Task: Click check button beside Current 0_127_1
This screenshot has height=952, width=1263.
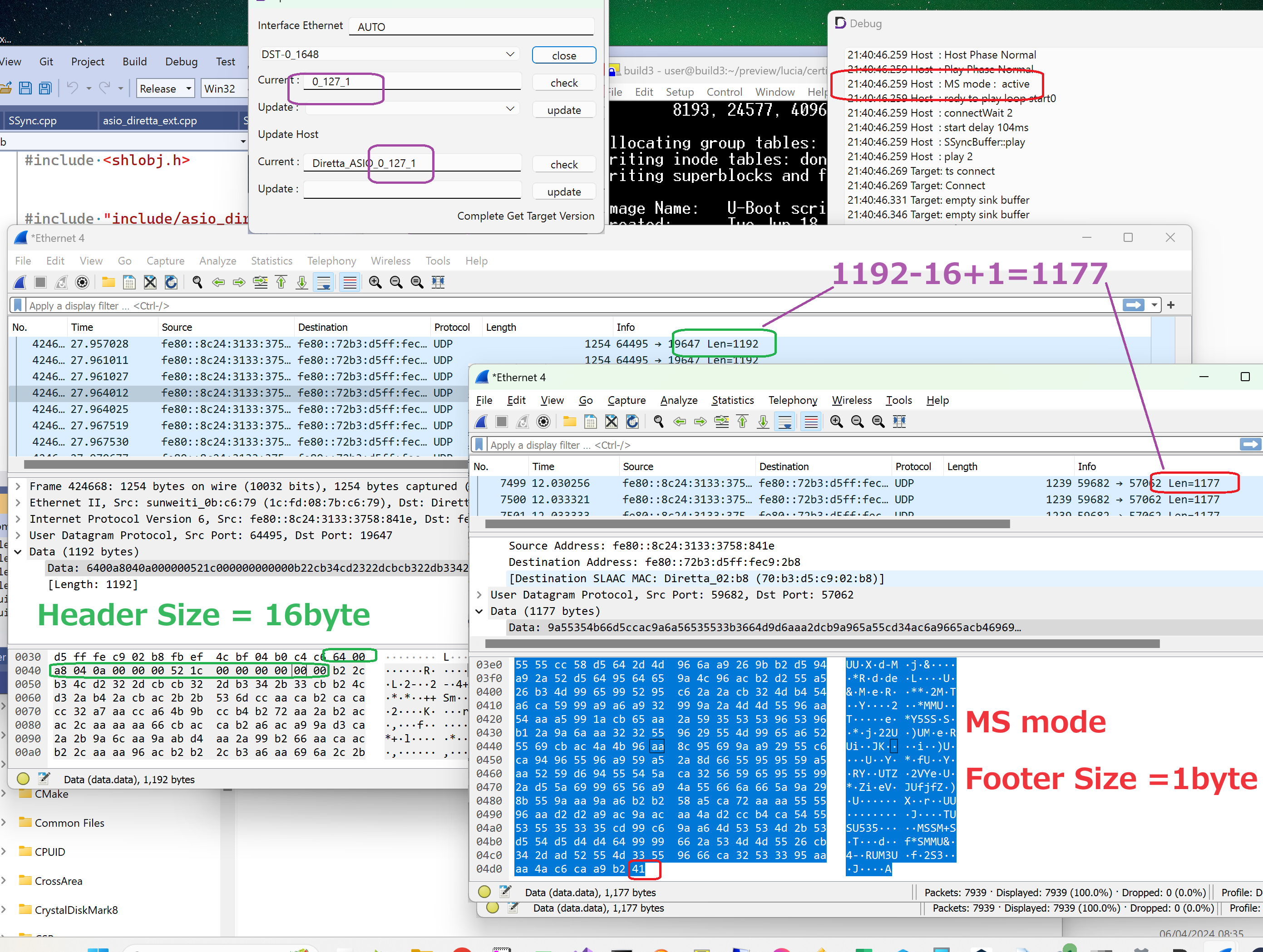Action: coord(563,83)
